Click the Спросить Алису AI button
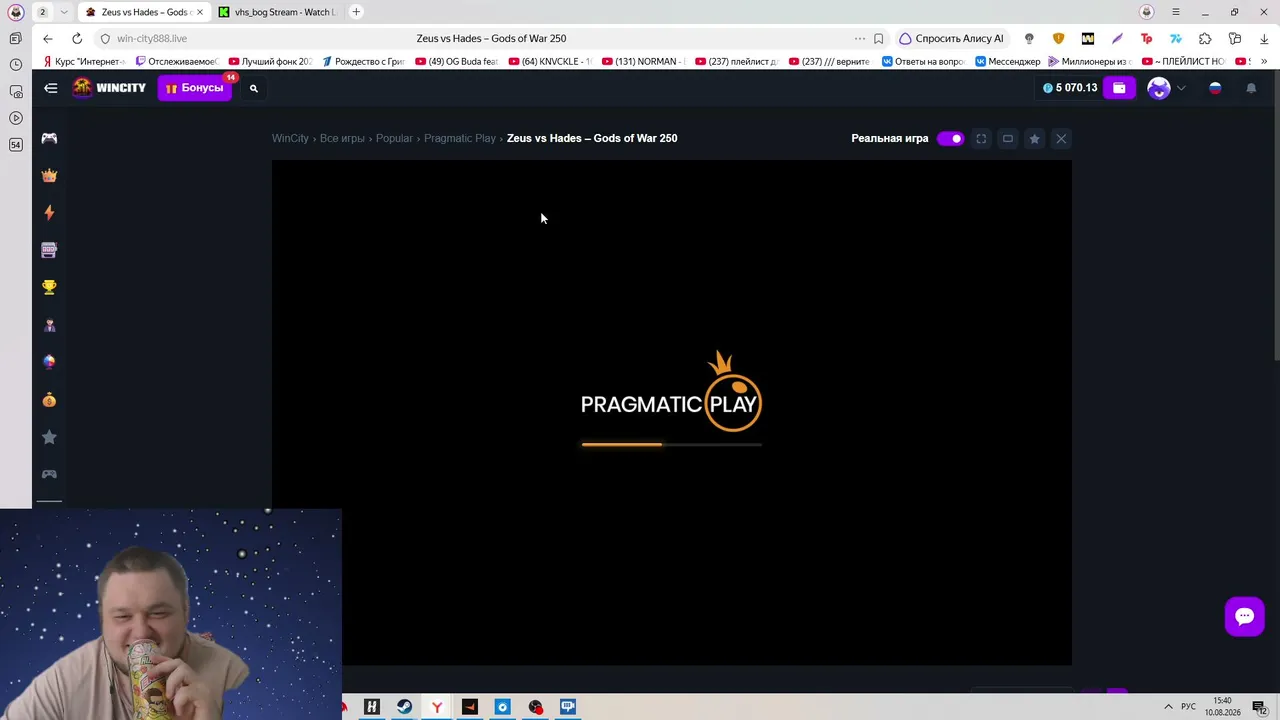 [951, 38]
